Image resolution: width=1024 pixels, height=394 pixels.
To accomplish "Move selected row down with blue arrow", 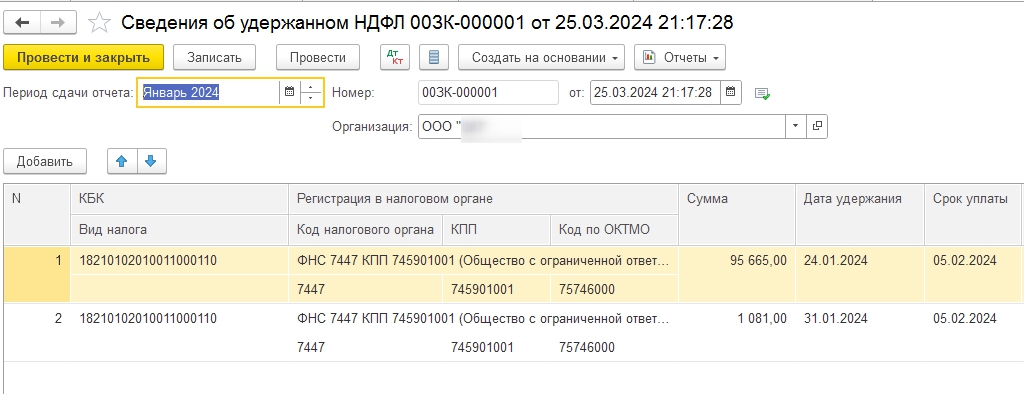I will click(x=151, y=161).
